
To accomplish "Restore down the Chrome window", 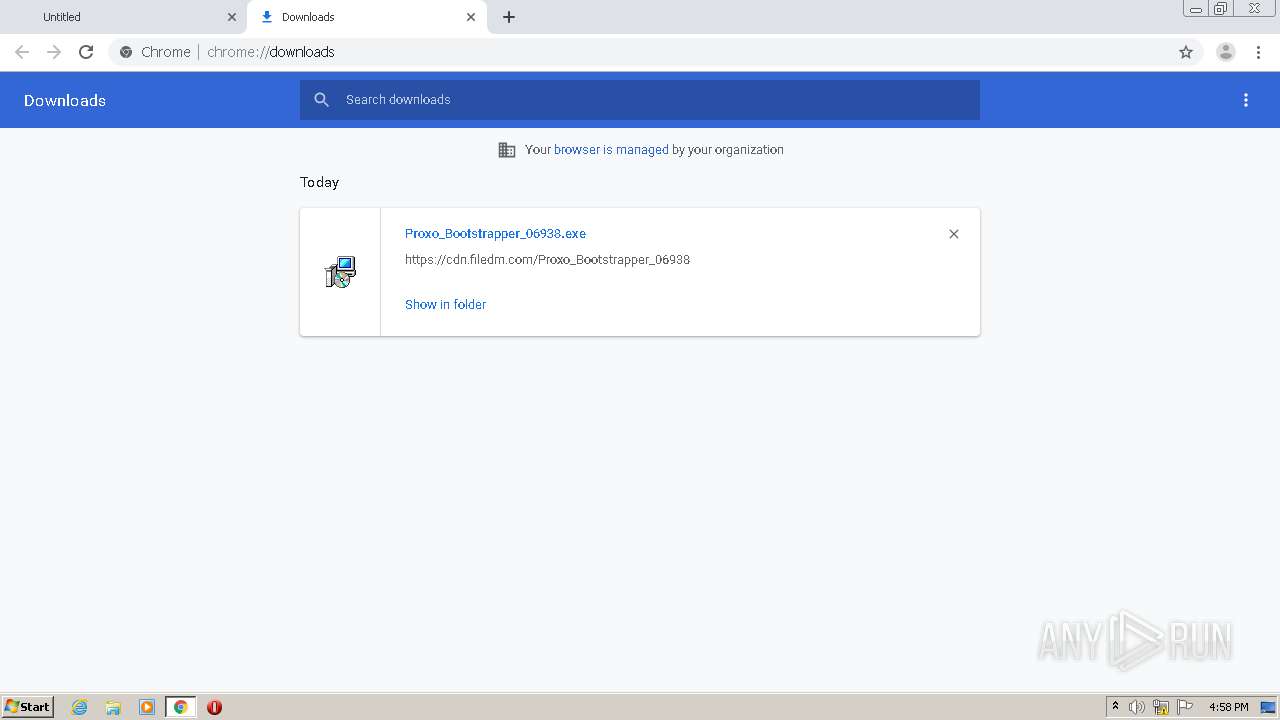I will click(x=1221, y=9).
